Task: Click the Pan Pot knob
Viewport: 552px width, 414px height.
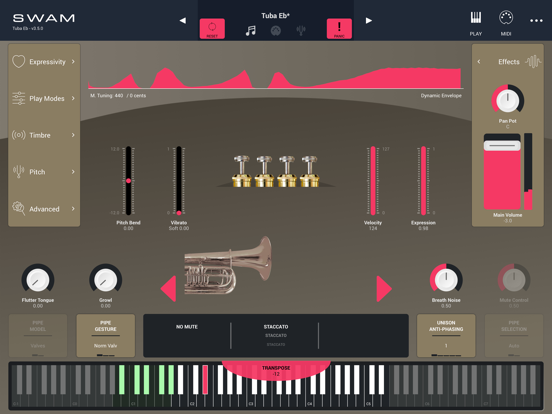Action: 508,101
